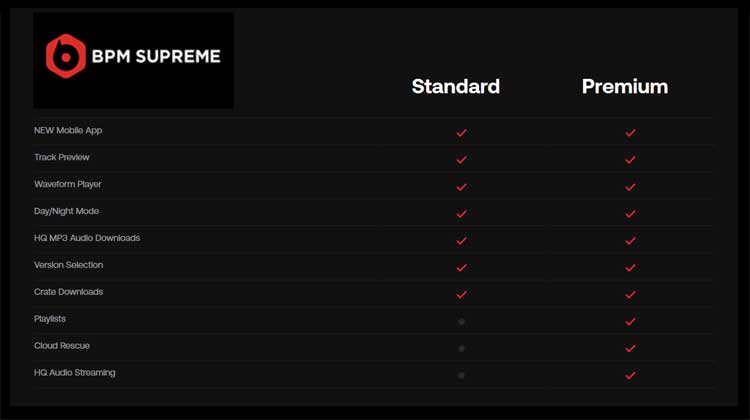This screenshot has width=750, height=420.
Task: Click Standard checkmark for HQ MP3 Audio Downloads
Action: coord(461,240)
